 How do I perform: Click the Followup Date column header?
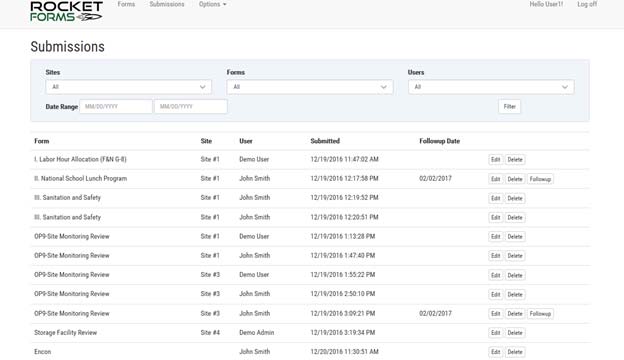click(x=439, y=141)
